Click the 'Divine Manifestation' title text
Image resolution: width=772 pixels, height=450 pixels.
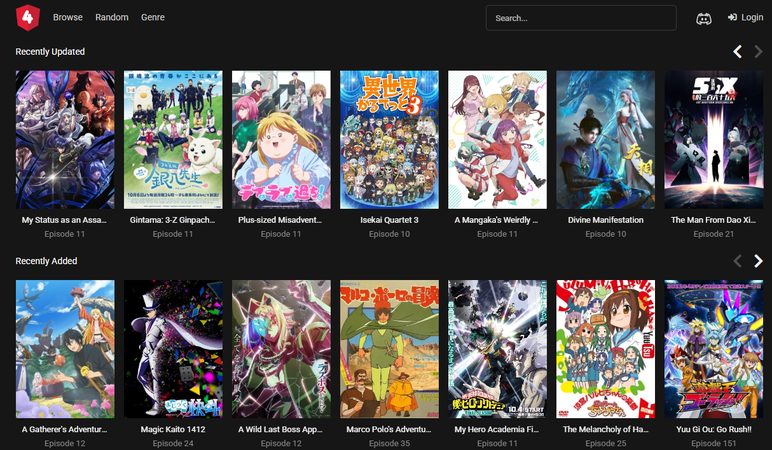point(606,220)
